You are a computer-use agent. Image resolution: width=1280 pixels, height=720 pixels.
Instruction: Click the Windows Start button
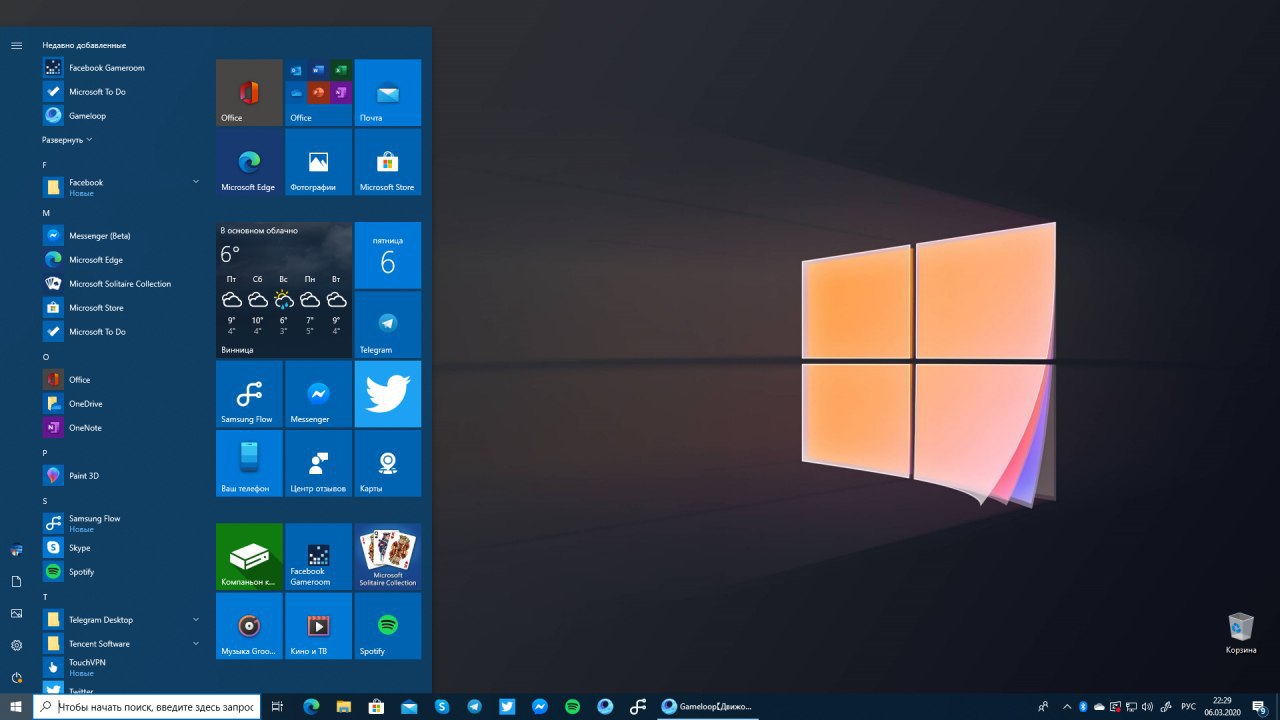[x=16, y=707]
